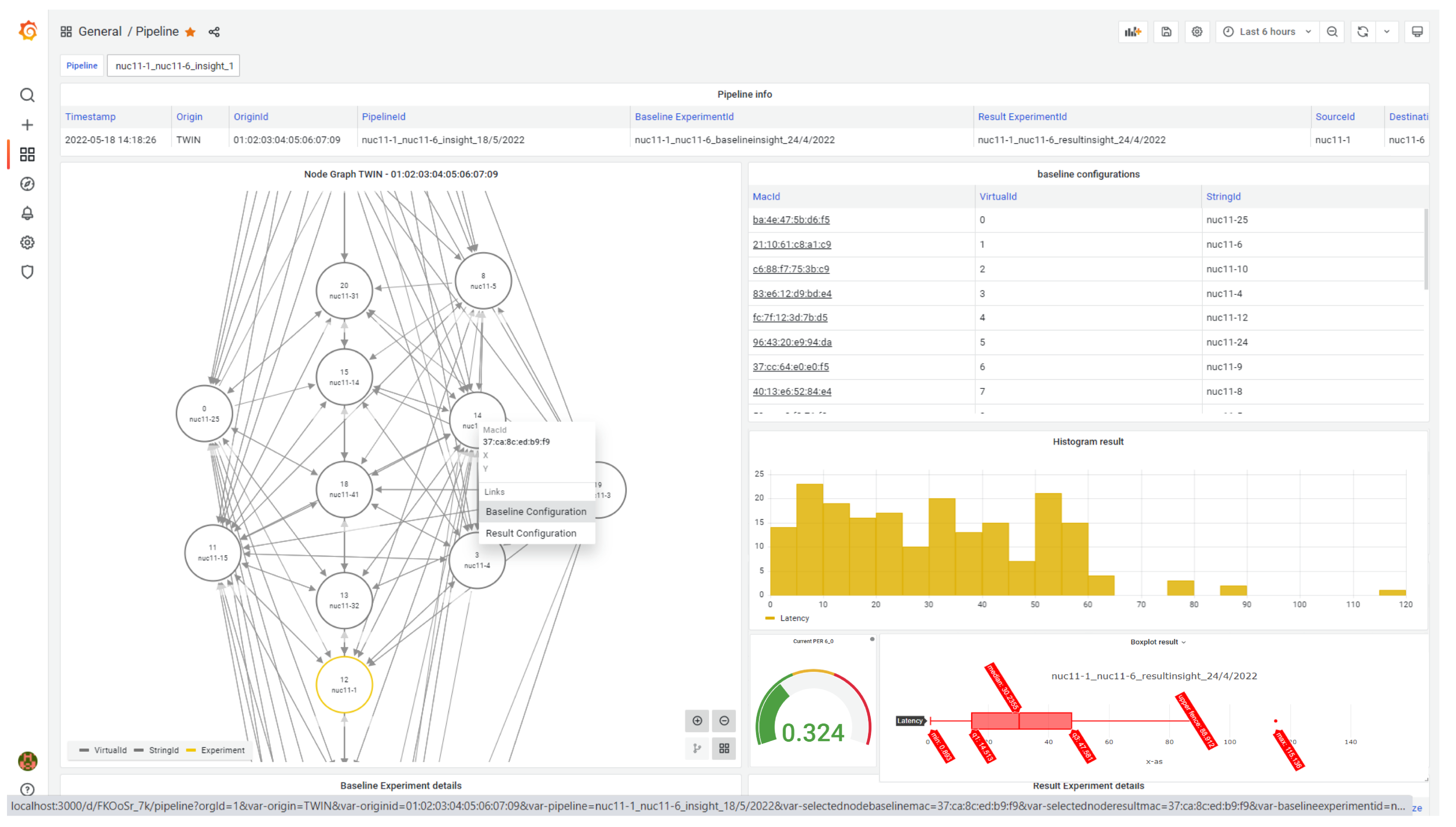This screenshot has height=827, width=1456.
Task: Expand the refresh interval dropdown arrow
Action: click(1387, 32)
